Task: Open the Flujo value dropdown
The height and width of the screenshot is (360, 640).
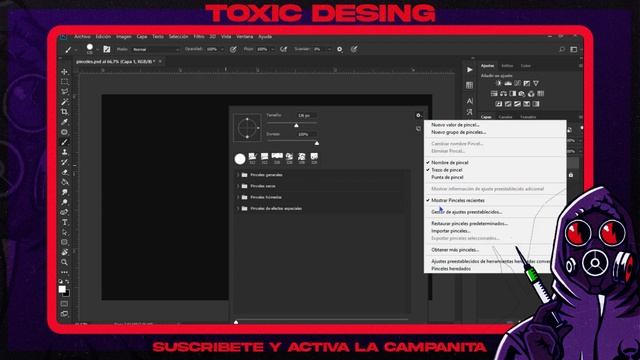Action: click(x=272, y=49)
